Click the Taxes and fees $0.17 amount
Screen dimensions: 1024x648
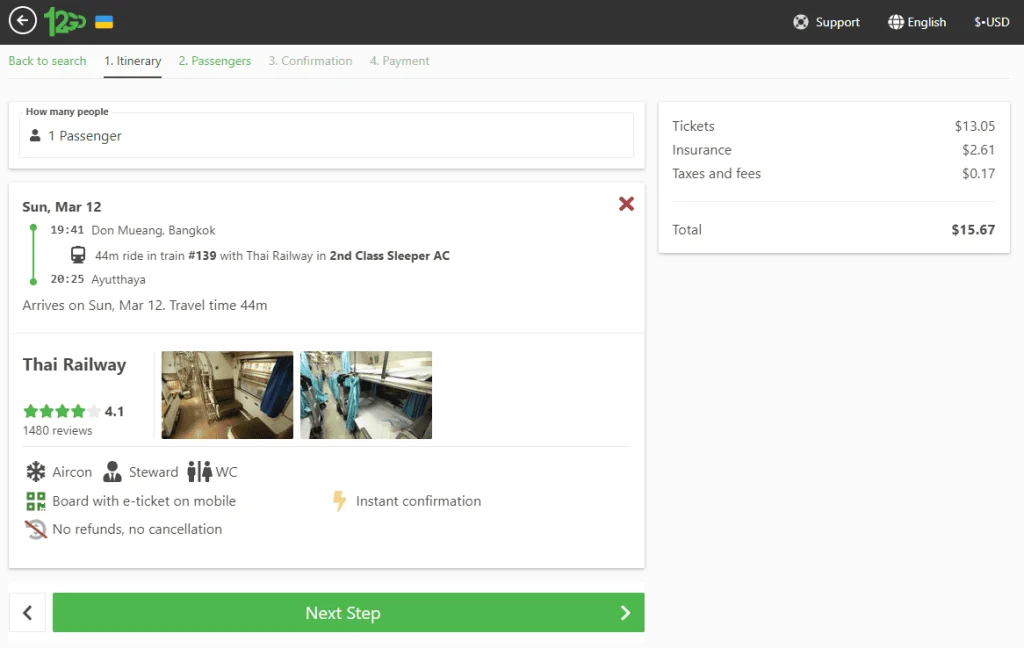pos(978,173)
